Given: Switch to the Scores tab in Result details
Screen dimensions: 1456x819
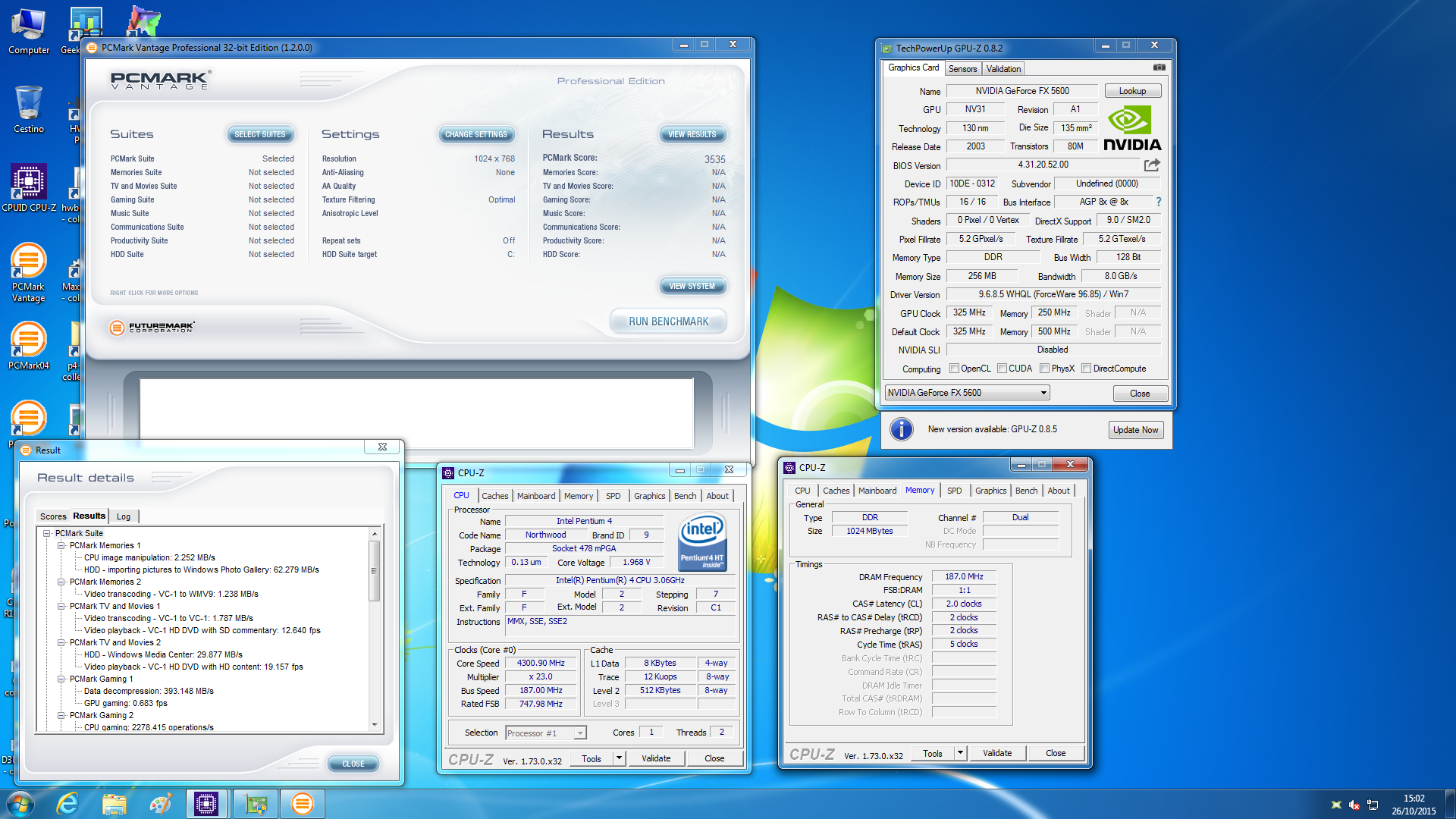Looking at the screenshot, I should pyautogui.click(x=53, y=516).
